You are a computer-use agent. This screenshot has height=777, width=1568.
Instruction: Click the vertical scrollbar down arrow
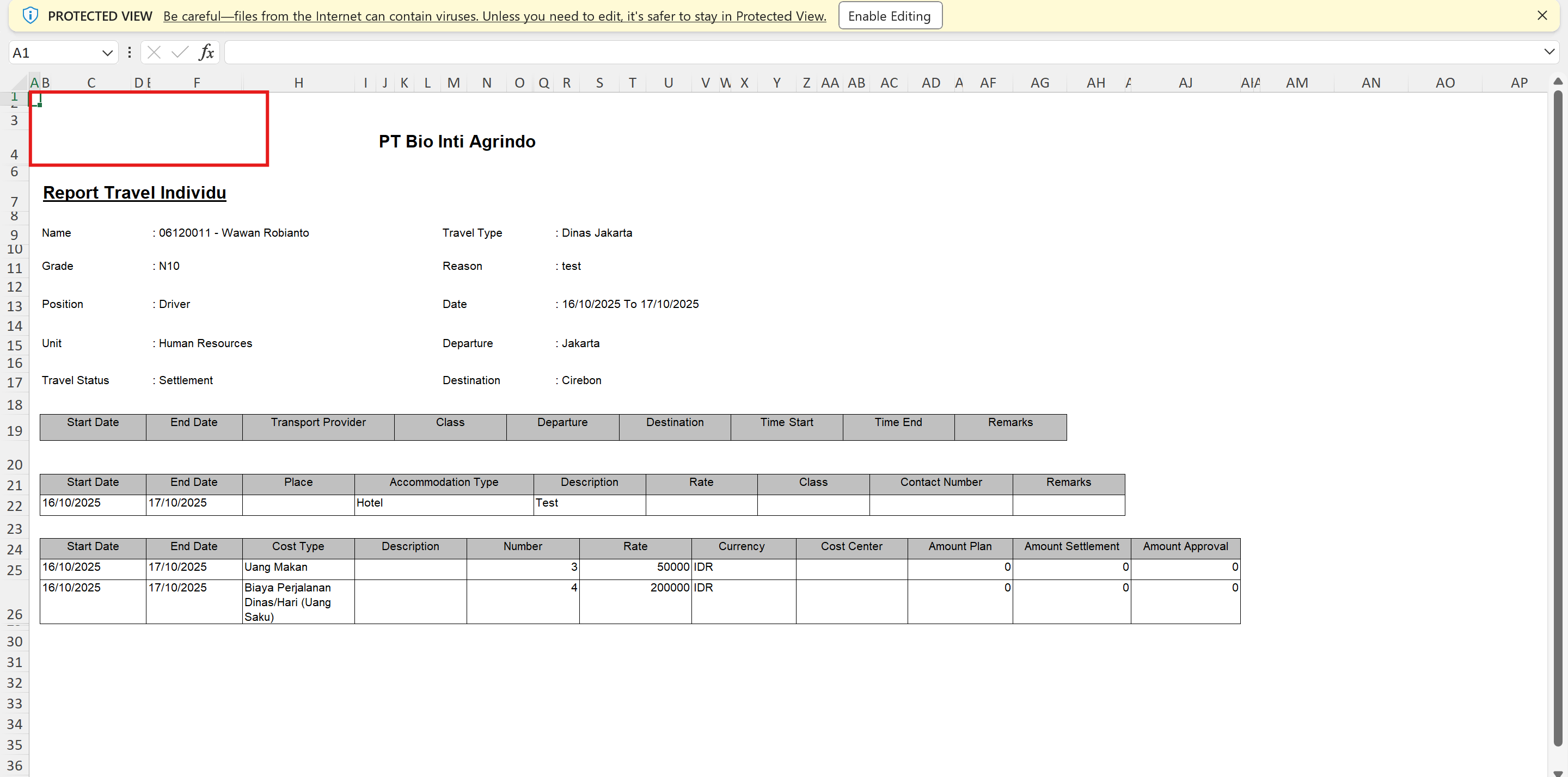tap(1558, 773)
